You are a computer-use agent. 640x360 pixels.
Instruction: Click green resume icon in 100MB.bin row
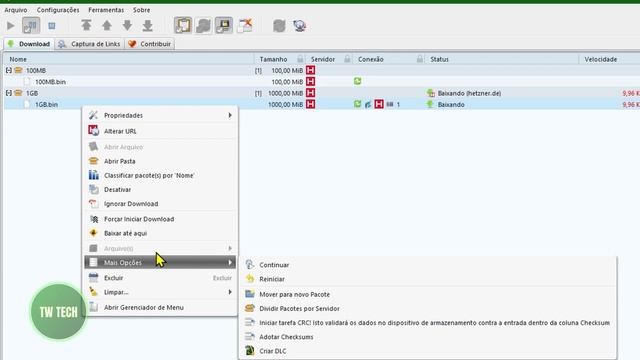(x=358, y=82)
